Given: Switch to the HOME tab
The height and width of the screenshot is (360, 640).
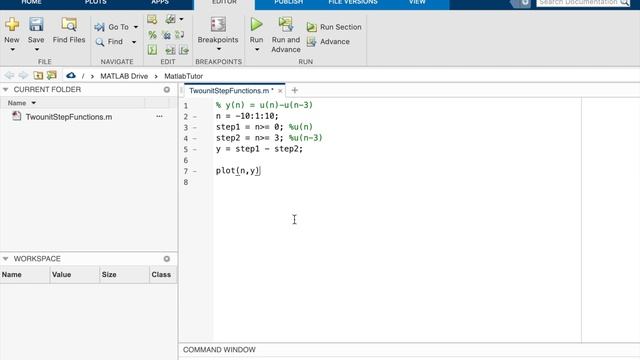Looking at the screenshot, I should (31, 2).
